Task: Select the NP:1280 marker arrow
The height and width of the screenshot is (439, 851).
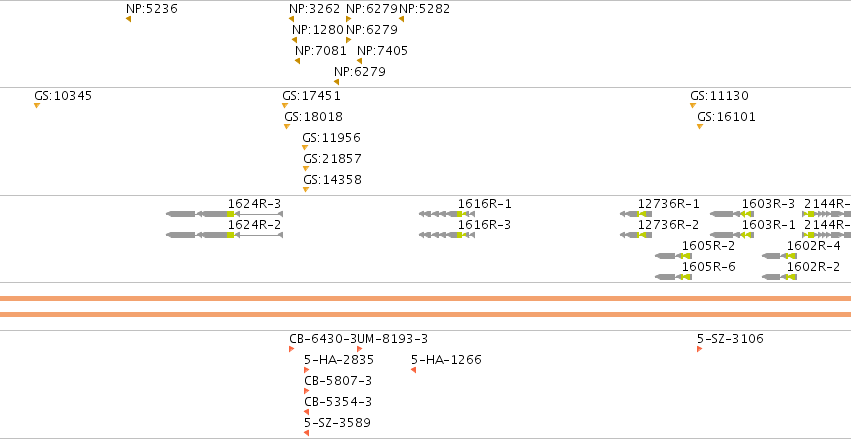Action: [295, 40]
